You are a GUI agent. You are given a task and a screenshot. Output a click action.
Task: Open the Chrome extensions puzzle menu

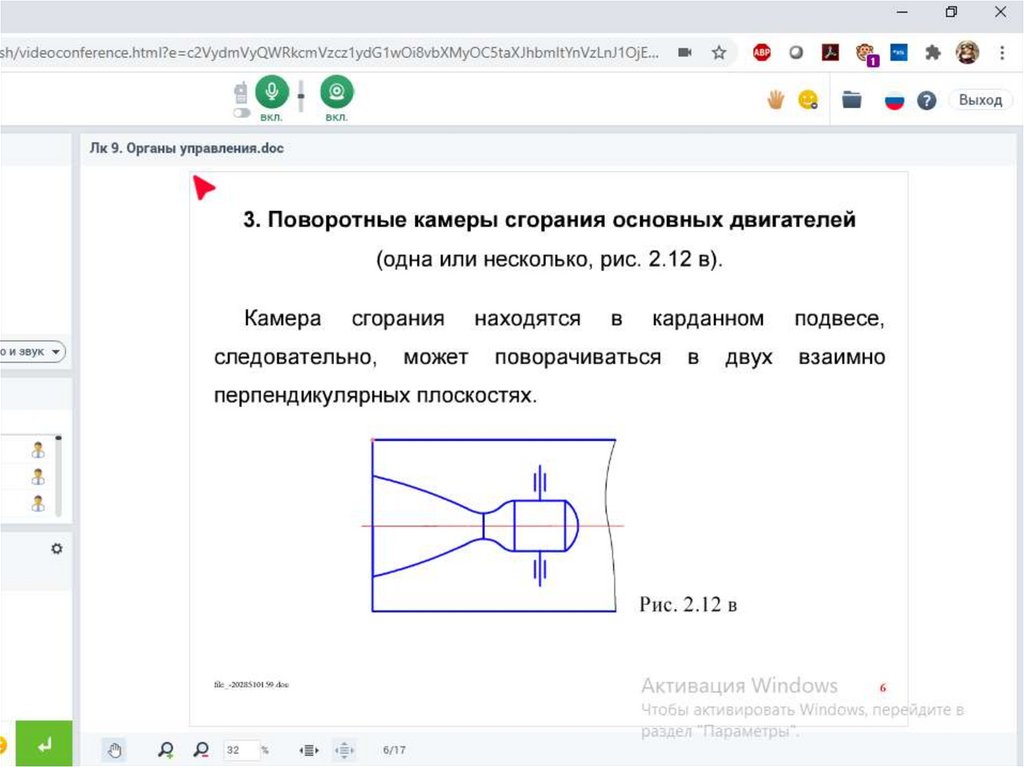(933, 53)
